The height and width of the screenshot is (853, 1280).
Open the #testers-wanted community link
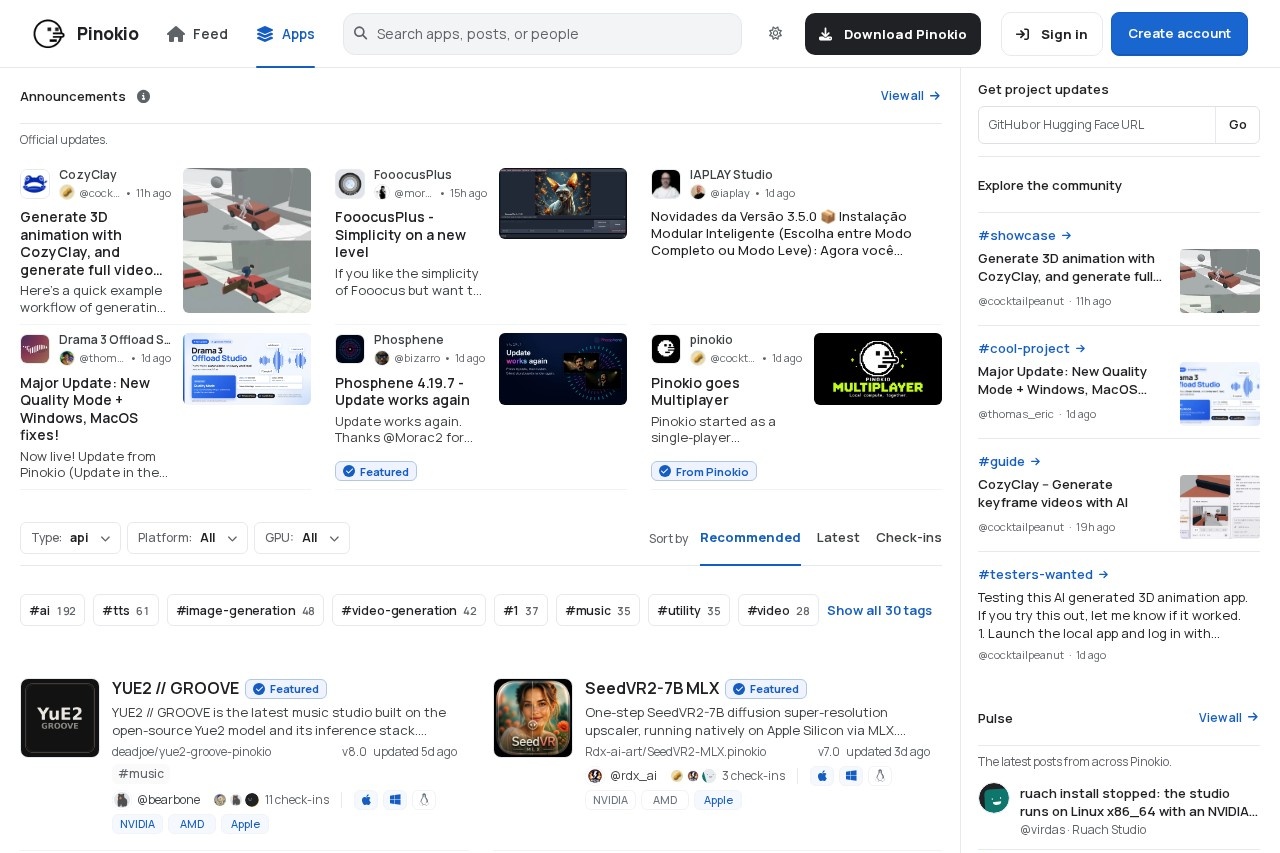coord(1044,575)
